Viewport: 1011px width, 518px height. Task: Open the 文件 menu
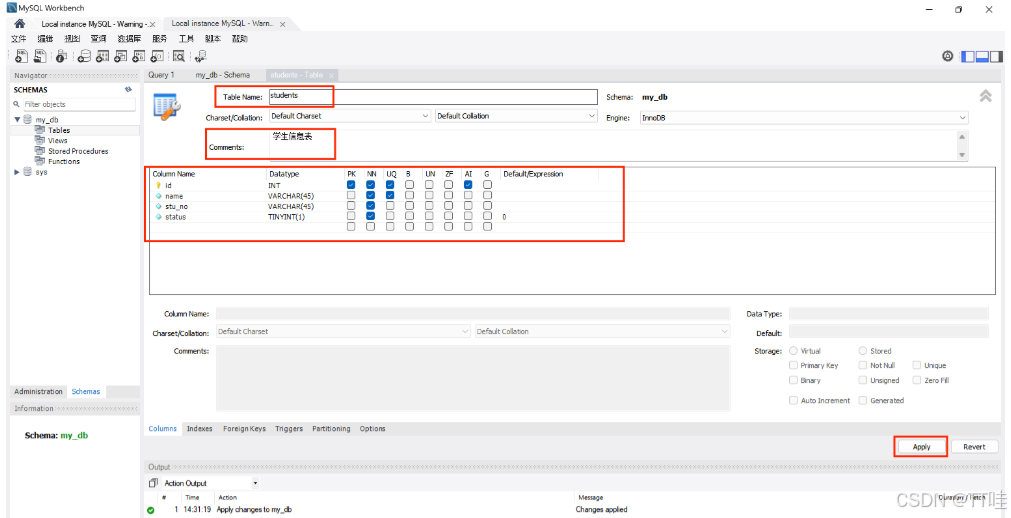pos(18,39)
